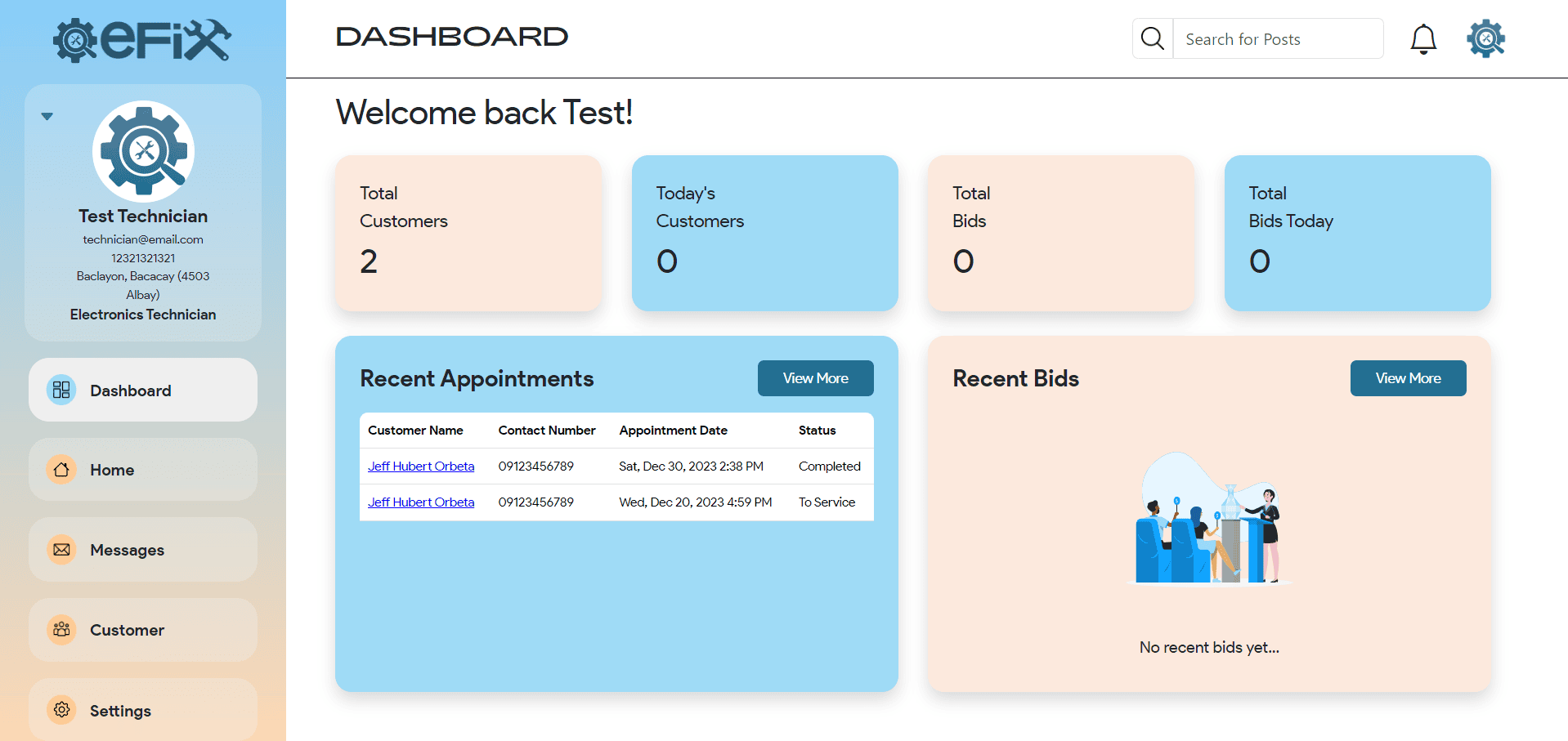Open the top-right gear profile icon
1568x741 pixels.
tap(1485, 38)
